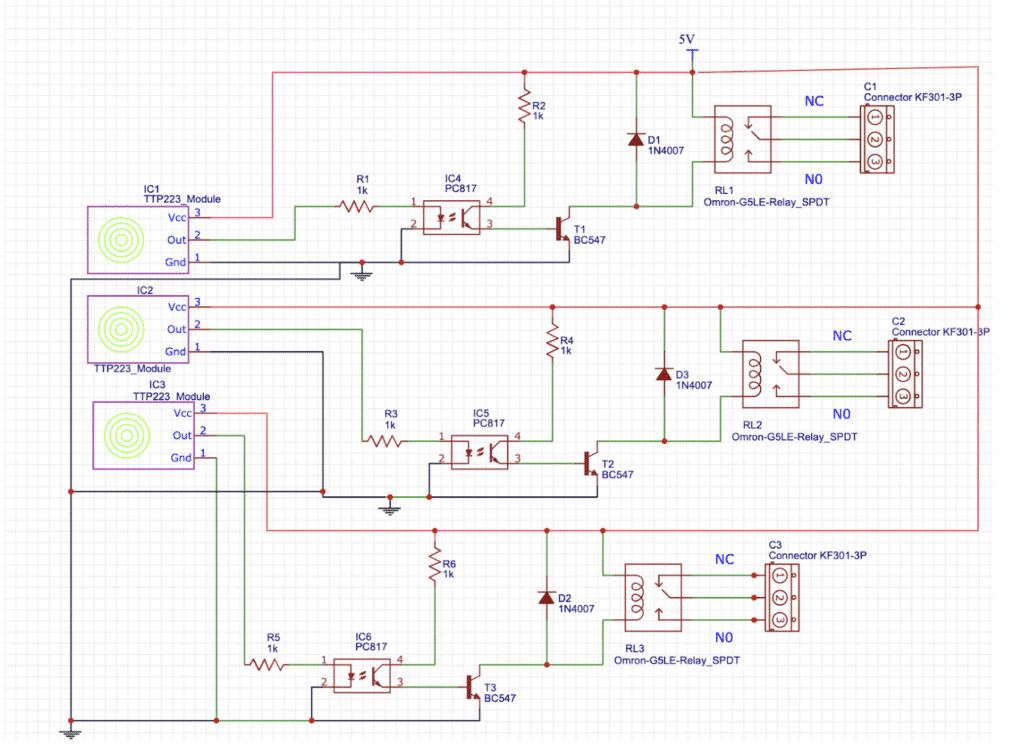This screenshot has height=746, width=1024.
Task: Select the C3 connector terminal block
Action: [780, 597]
